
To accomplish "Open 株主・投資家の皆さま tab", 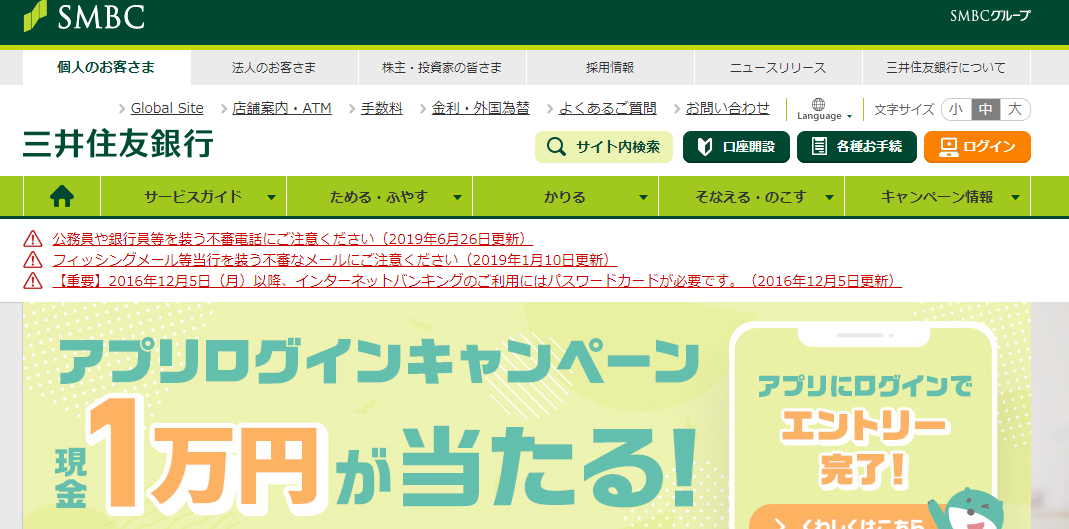I will 442,67.
